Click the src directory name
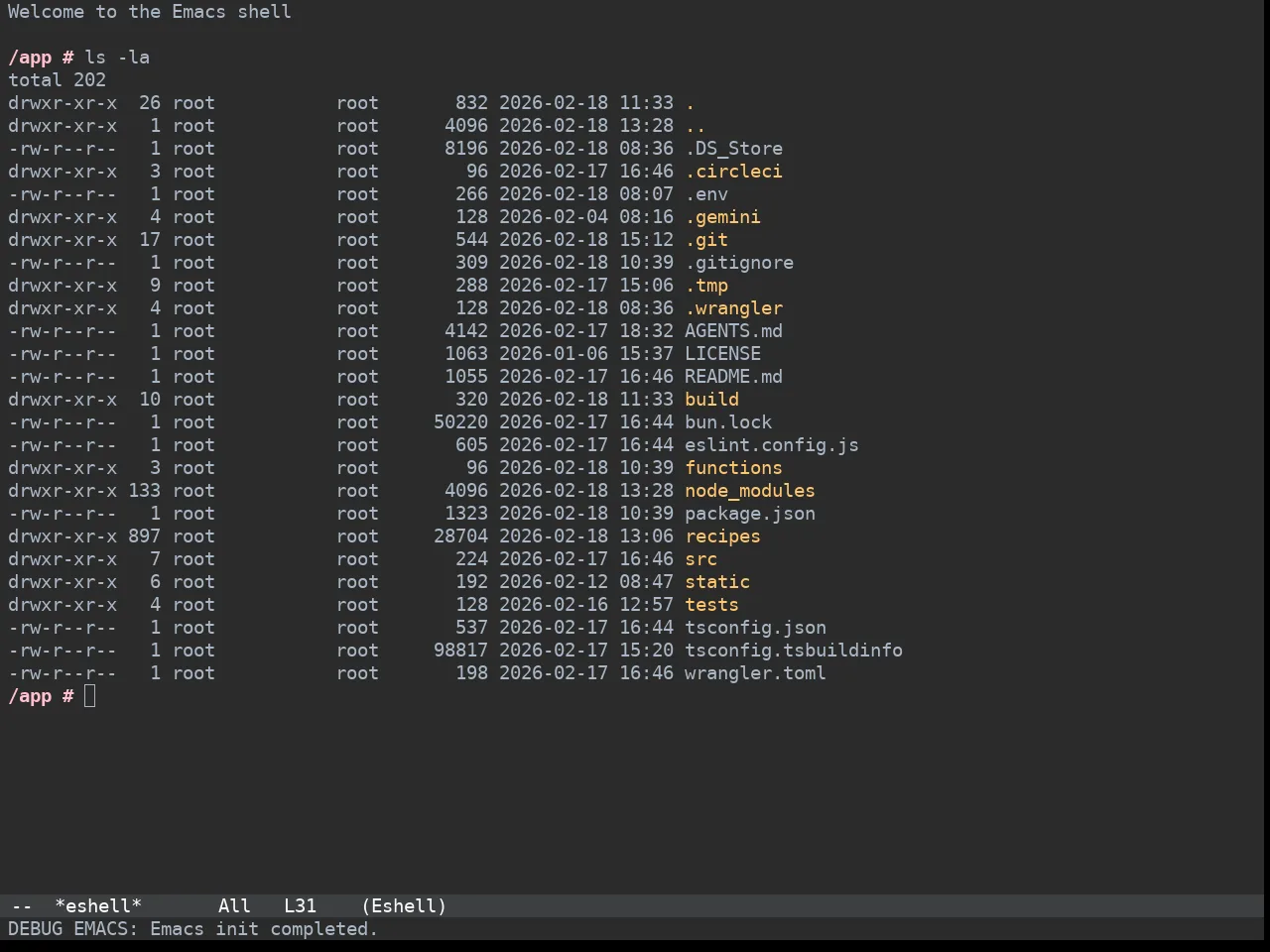 point(700,559)
